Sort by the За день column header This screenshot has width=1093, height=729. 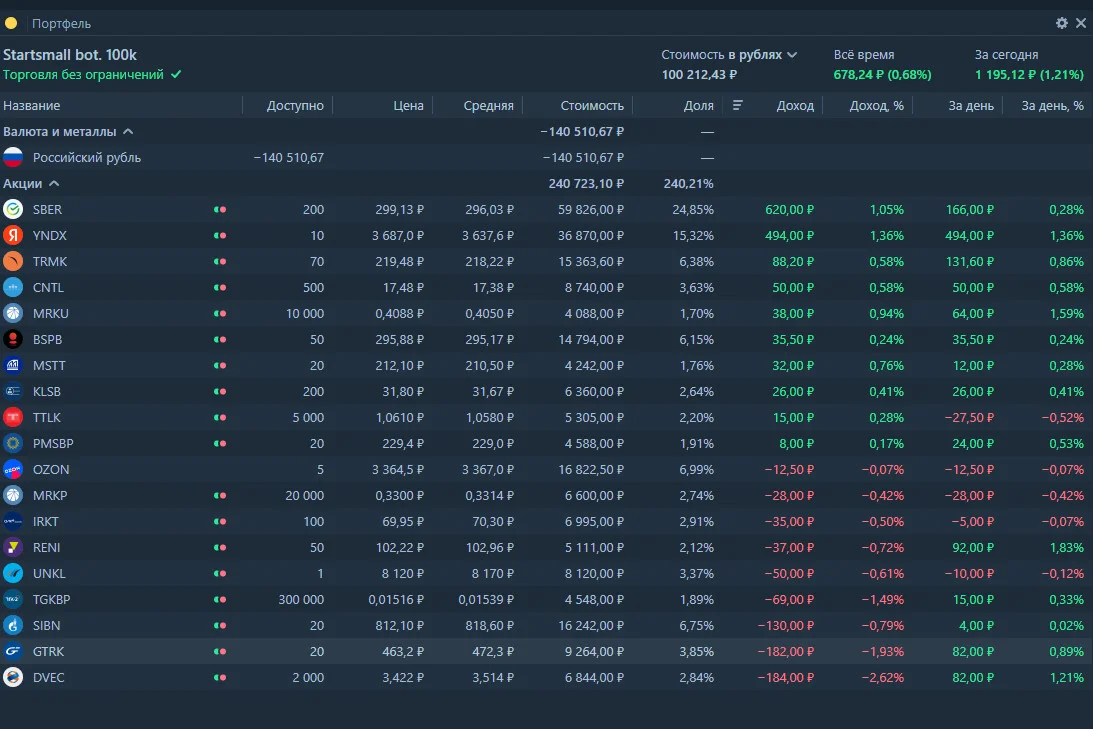point(970,105)
